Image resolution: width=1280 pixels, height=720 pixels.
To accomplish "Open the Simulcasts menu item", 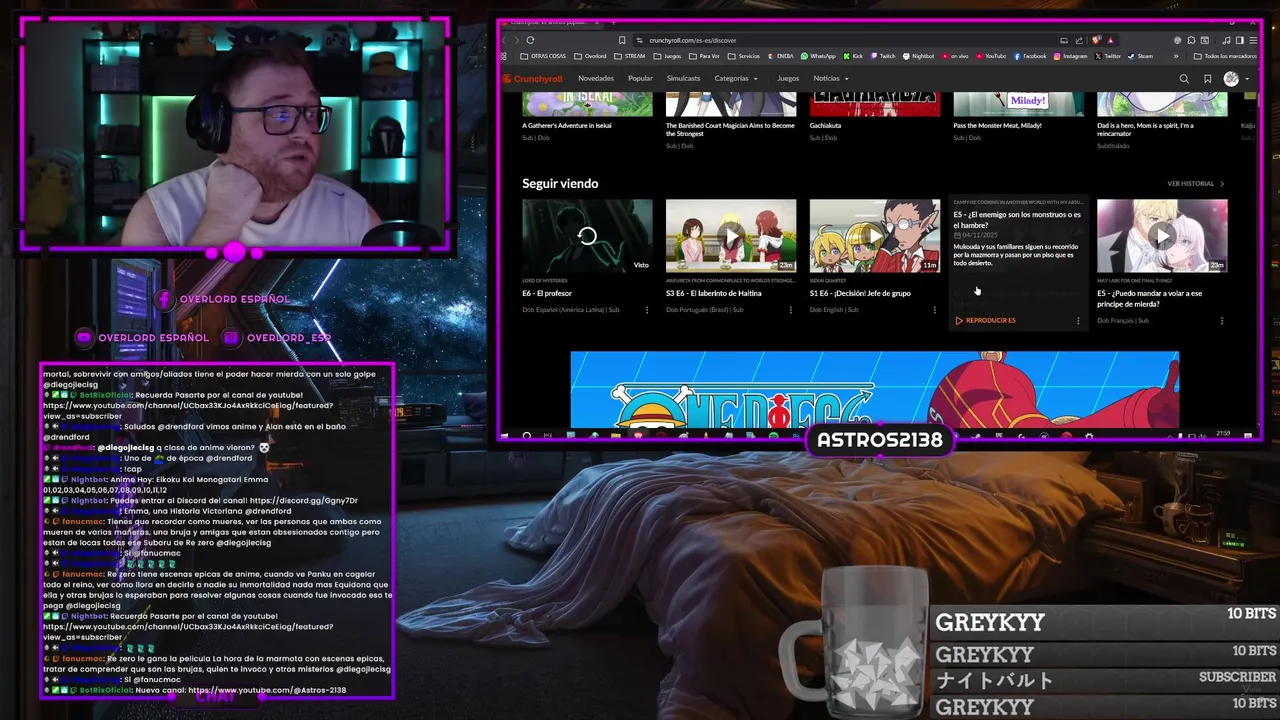I will [x=684, y=78].
